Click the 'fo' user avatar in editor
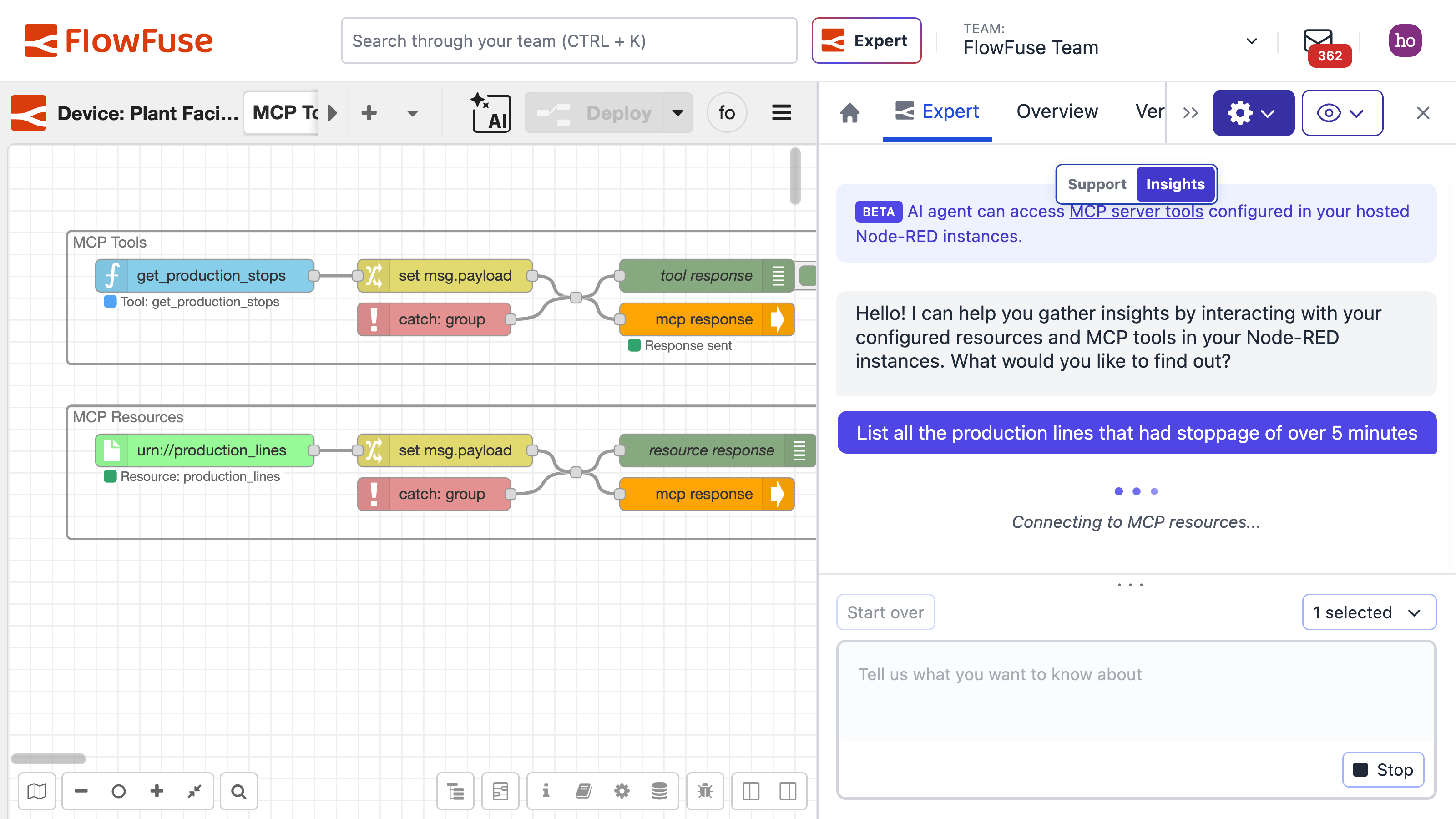 tap(726, 112)
